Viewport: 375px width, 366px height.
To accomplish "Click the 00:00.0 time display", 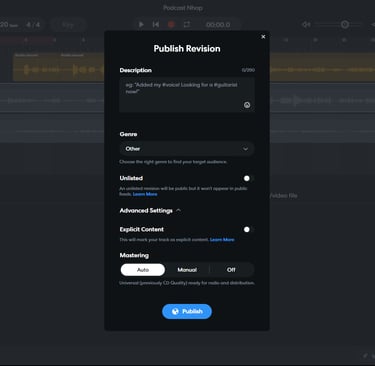I will coord(218,25).
